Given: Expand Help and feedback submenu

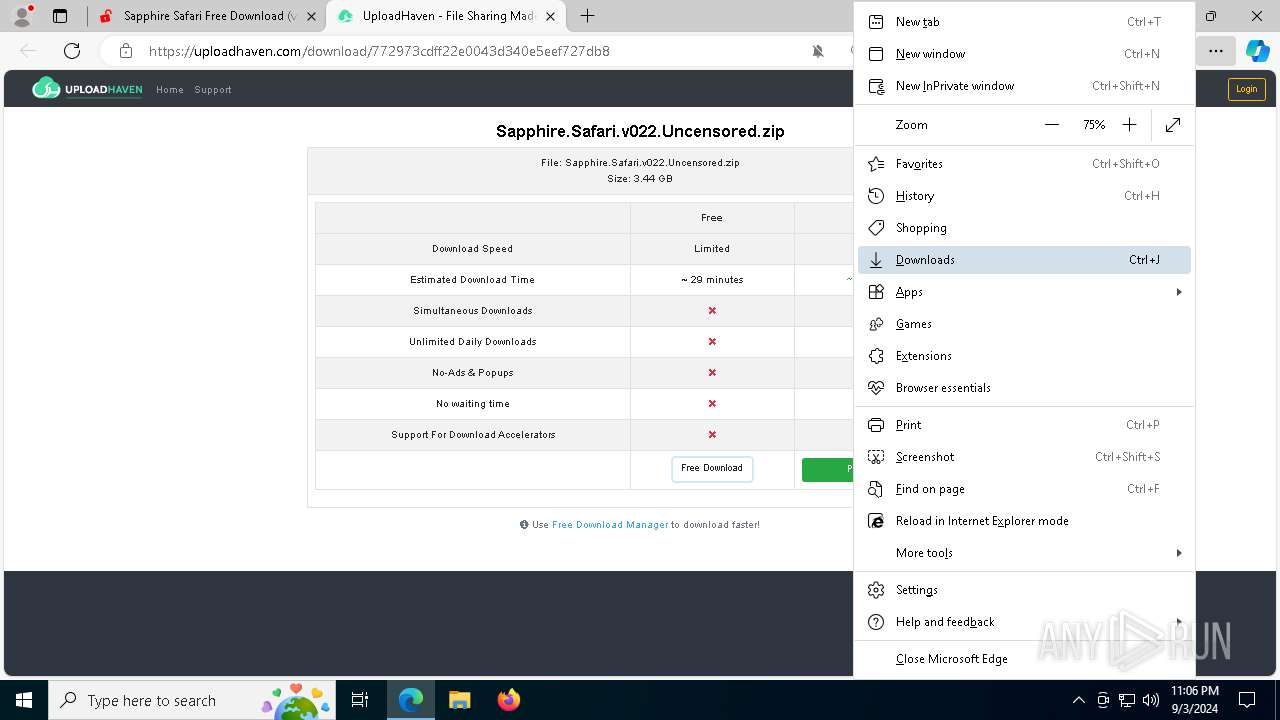Looking at the screenshot, I should (1024, 622).
